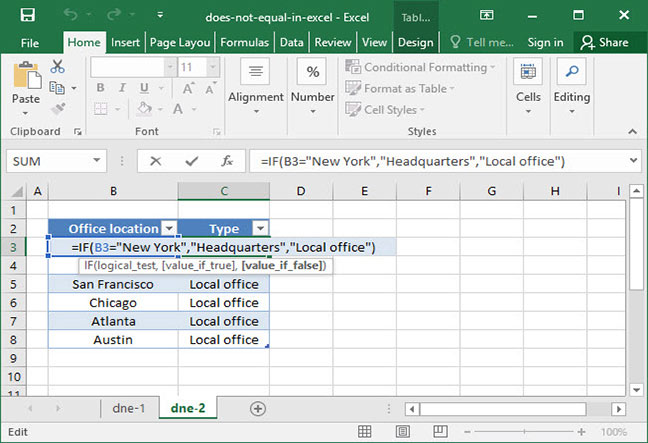Switch to Page Layout view icon

pyautogui.click(x=403, y=432)
